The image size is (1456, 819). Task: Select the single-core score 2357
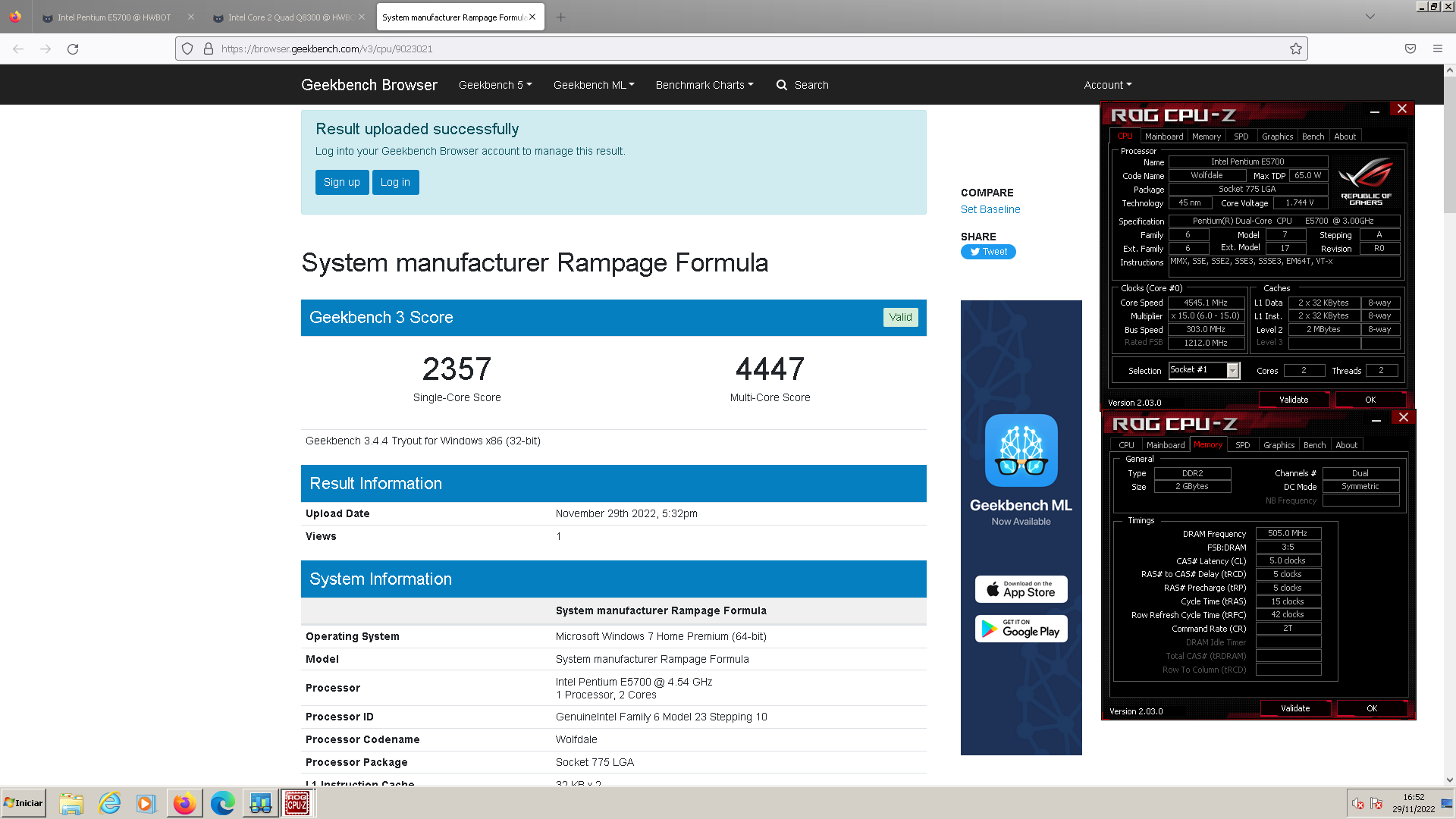(457, 369)
